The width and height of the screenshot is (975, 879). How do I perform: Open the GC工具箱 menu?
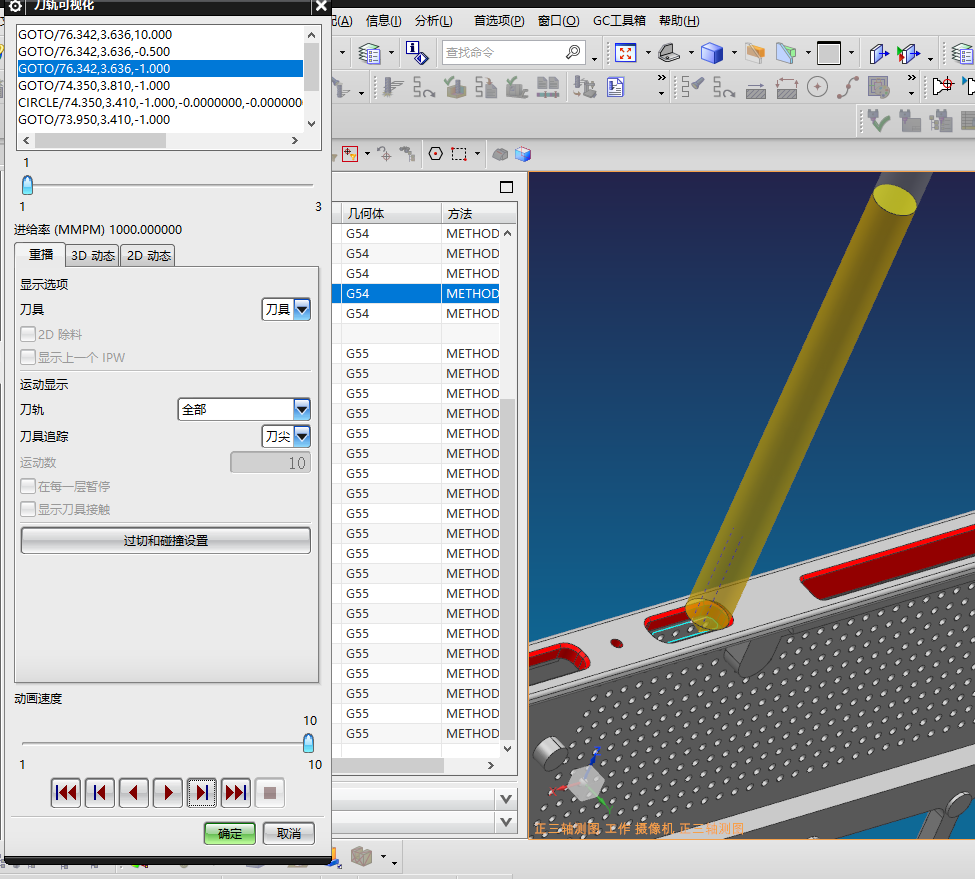coord(619,21)
